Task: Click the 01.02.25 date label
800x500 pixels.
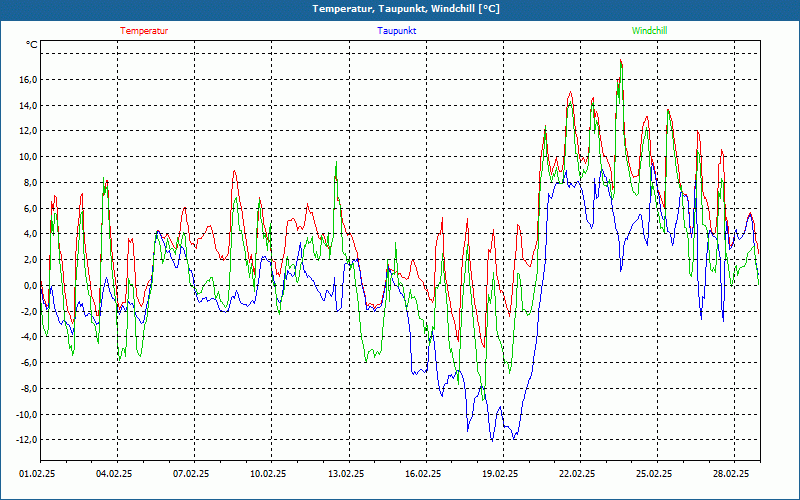Action: point(37,474)
